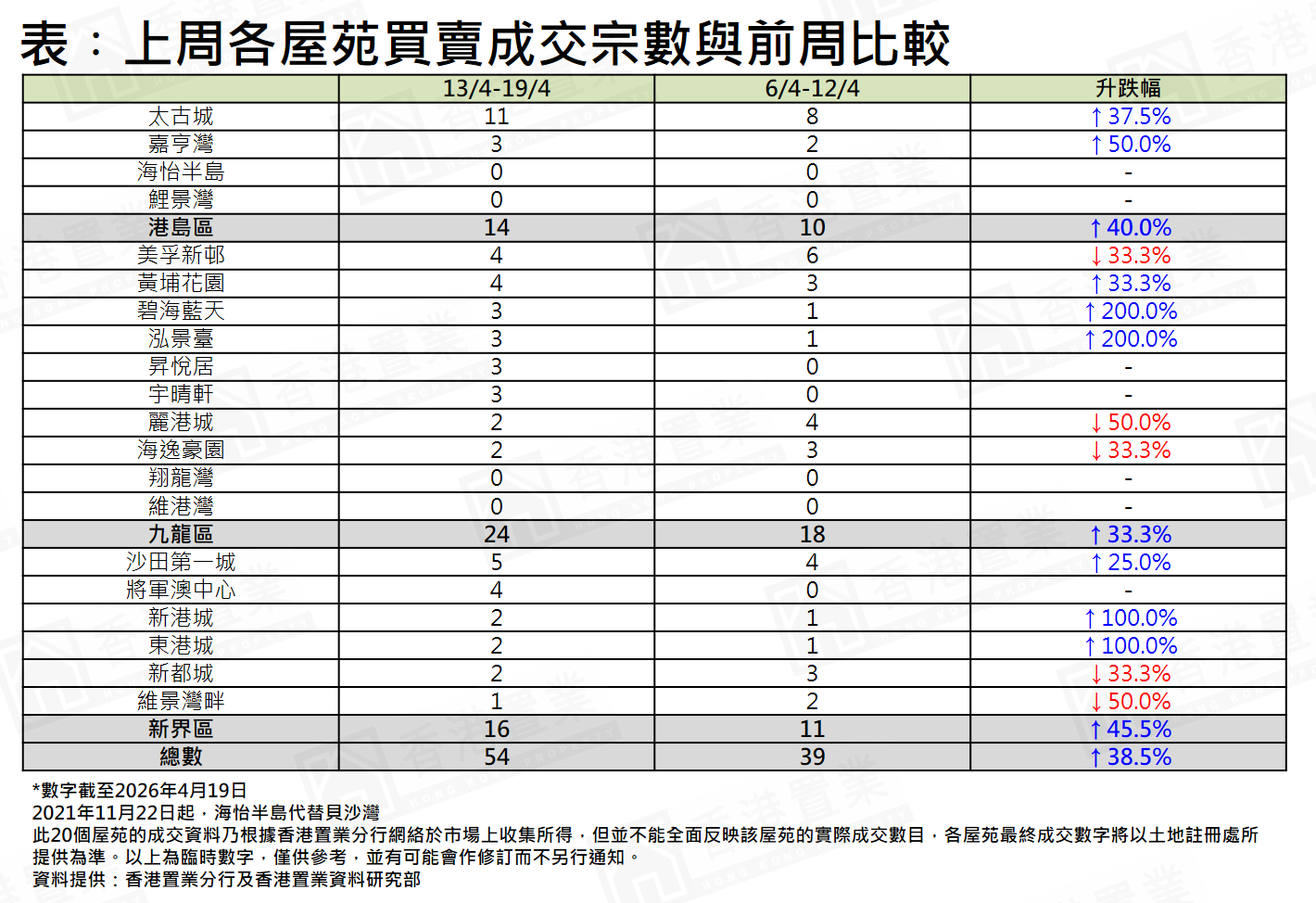The width and height of the screenshot is (1316, 903).
Task: Click the red down arrow beside 美孚新邨's 33.3%
Action: [1096, 256]
